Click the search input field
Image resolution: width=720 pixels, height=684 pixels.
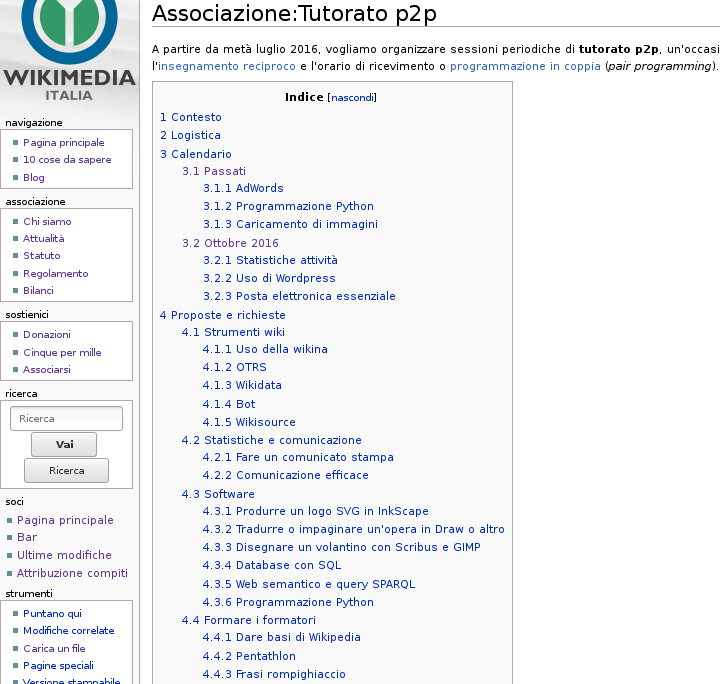click(66, 419)
